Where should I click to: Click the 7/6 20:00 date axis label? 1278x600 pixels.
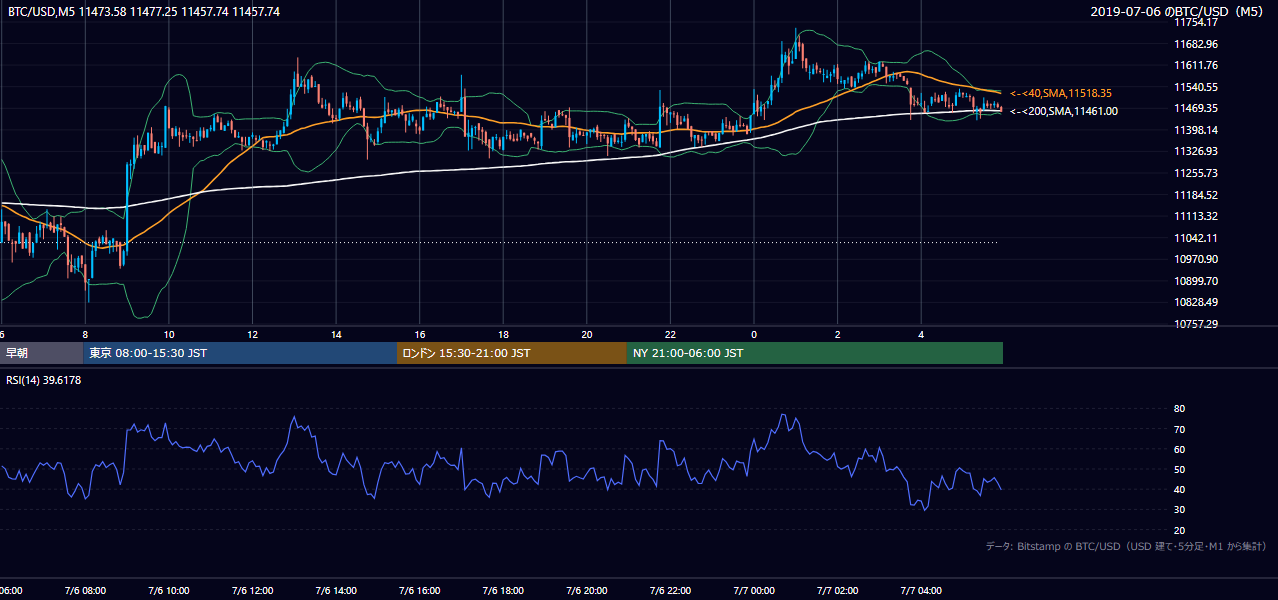[x=587, y=590]
